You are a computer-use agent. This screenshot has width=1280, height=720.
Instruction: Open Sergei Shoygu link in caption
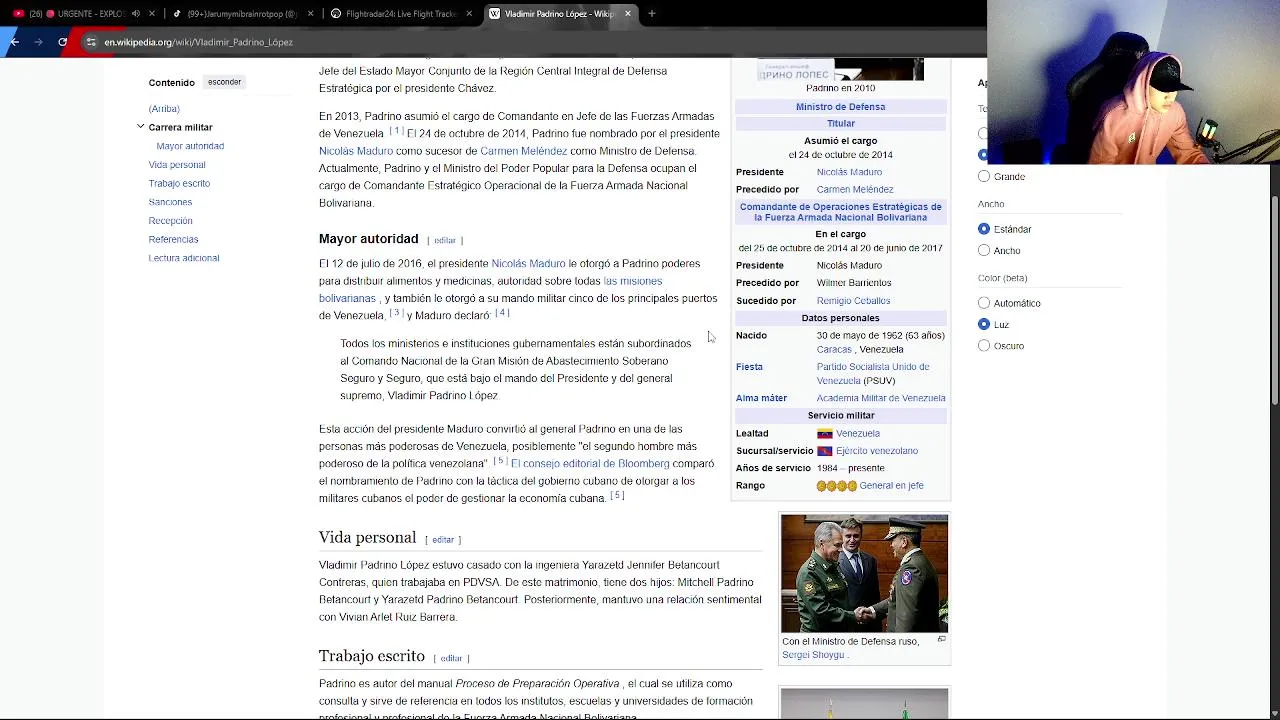click(813, 655)
